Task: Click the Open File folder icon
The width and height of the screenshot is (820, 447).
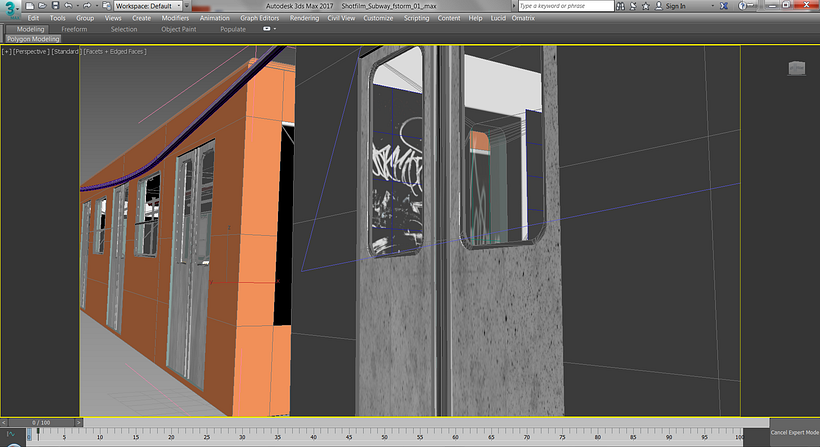Action: 44,6
